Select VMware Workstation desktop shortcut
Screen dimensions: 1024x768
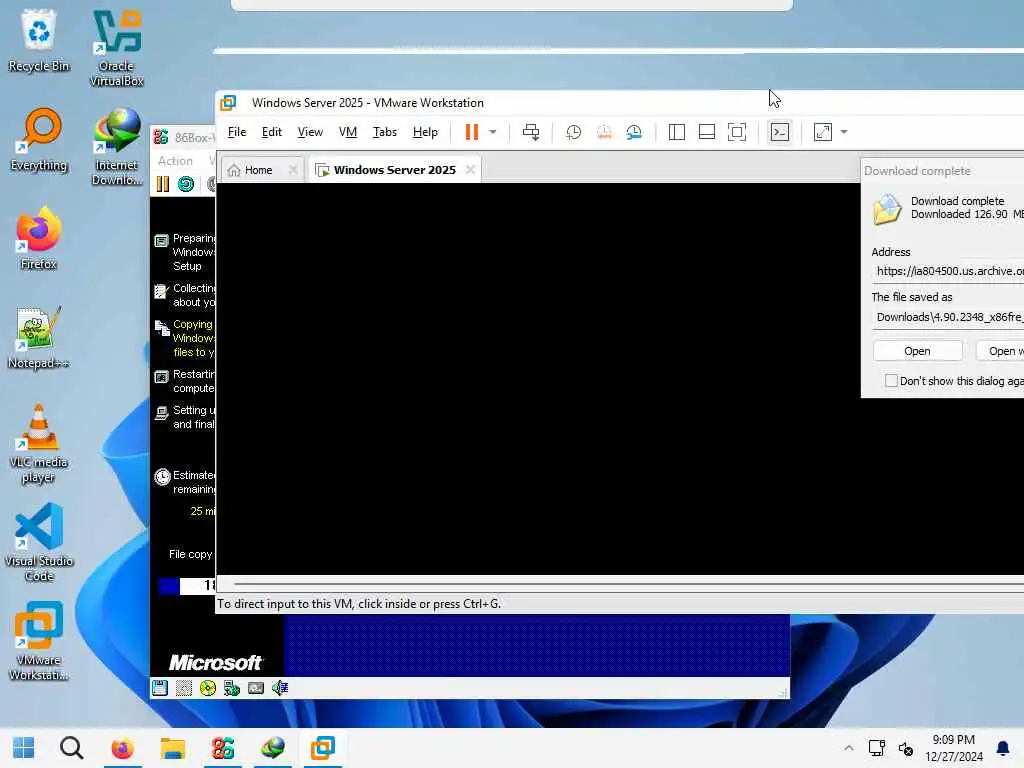39,641
